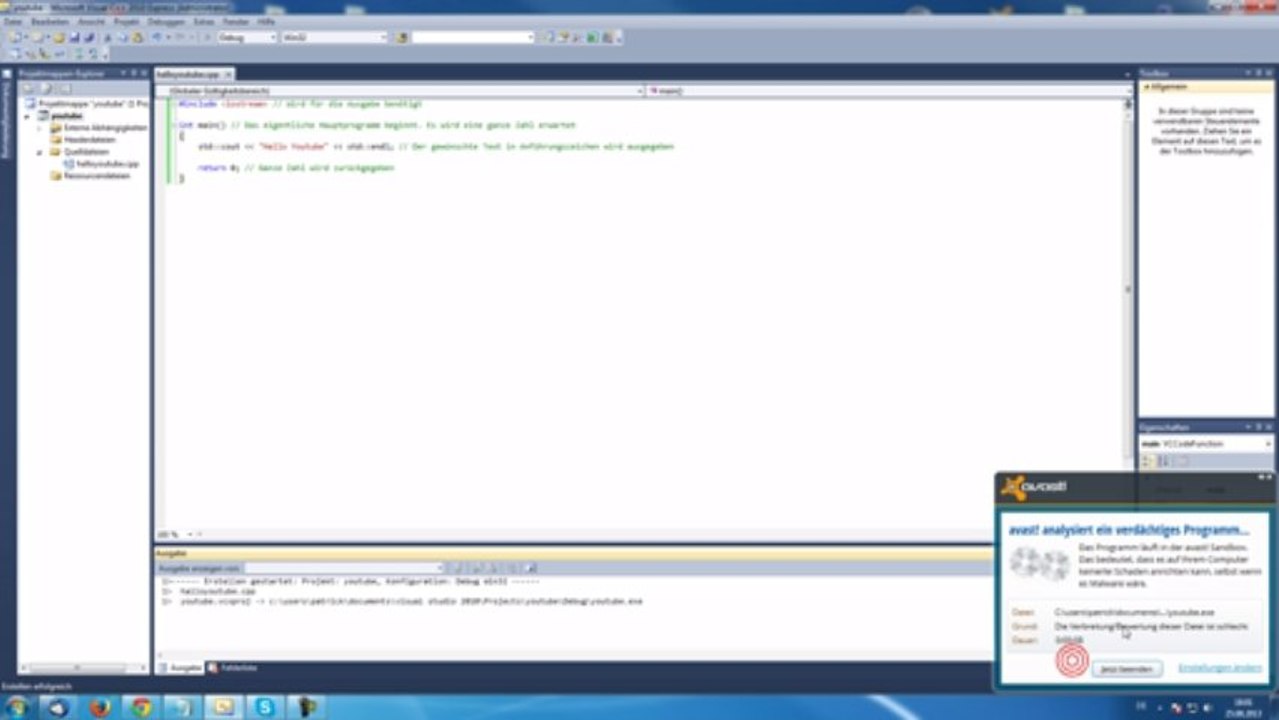Click the Properties icon in solution explorer toolbar

click(x=28, y=89)
